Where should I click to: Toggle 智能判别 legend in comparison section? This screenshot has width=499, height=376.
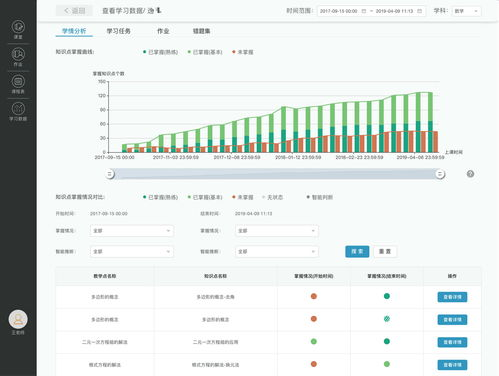pyautogui.click(x=319, y=197)
